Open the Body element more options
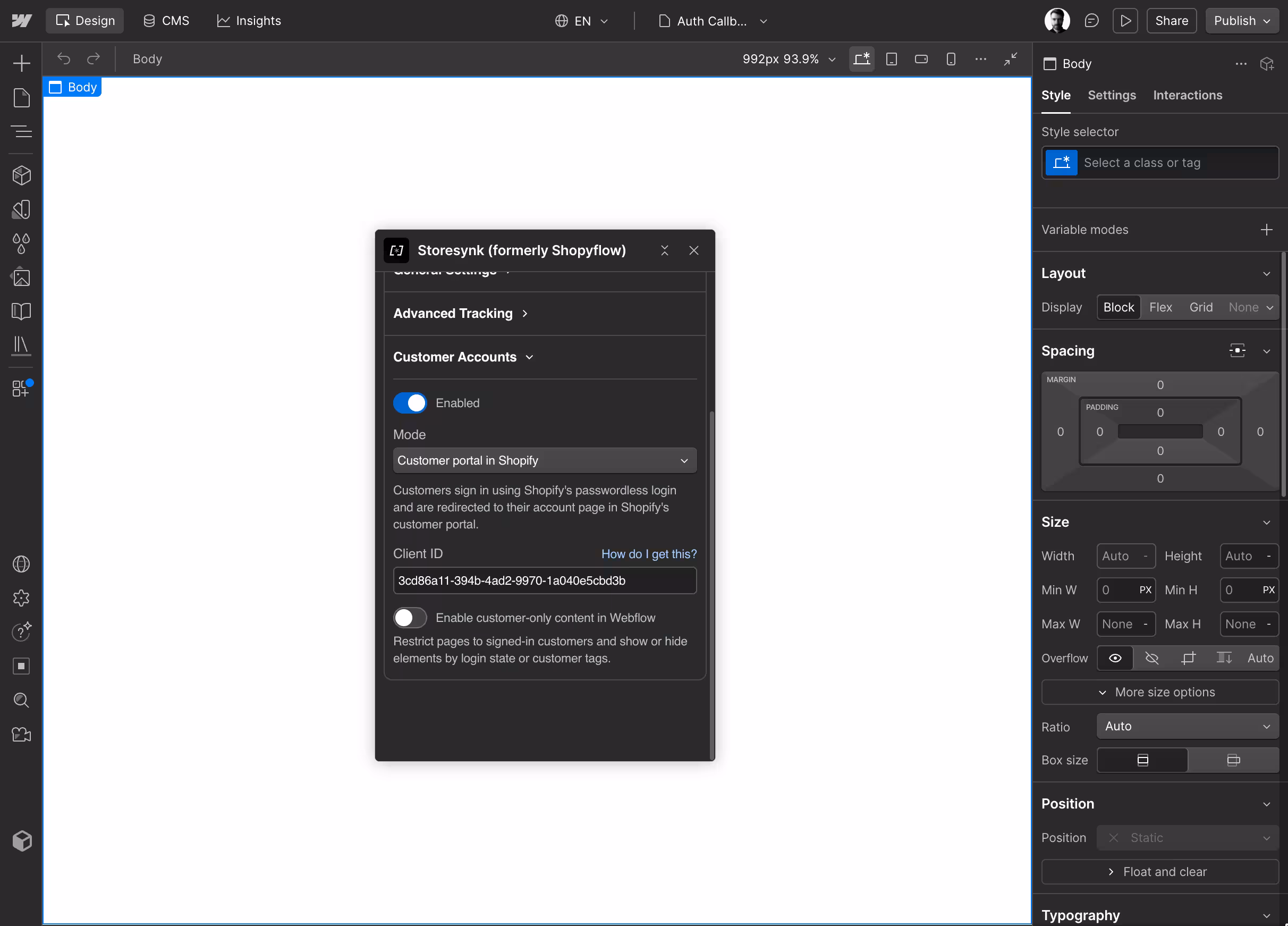 pyautogui.click(x=1241, y=64)
